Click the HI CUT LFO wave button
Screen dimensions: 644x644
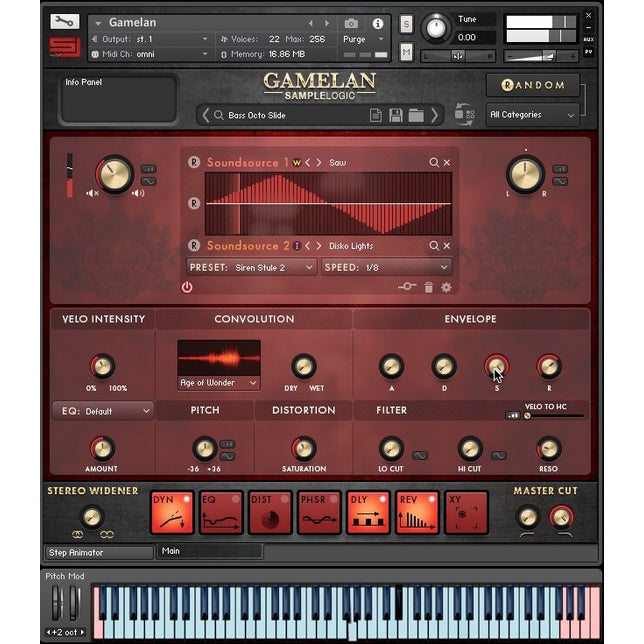499,455
